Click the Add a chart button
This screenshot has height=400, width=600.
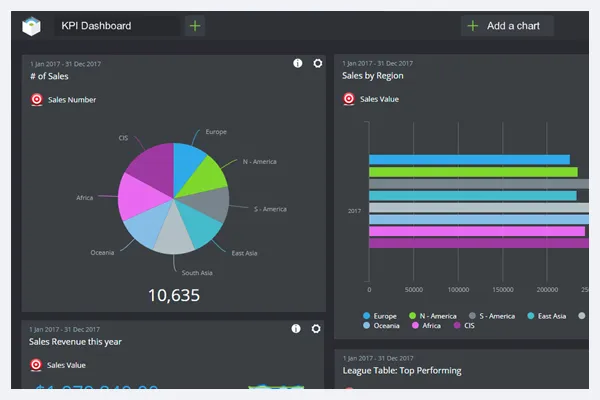(x=507, y=26)
